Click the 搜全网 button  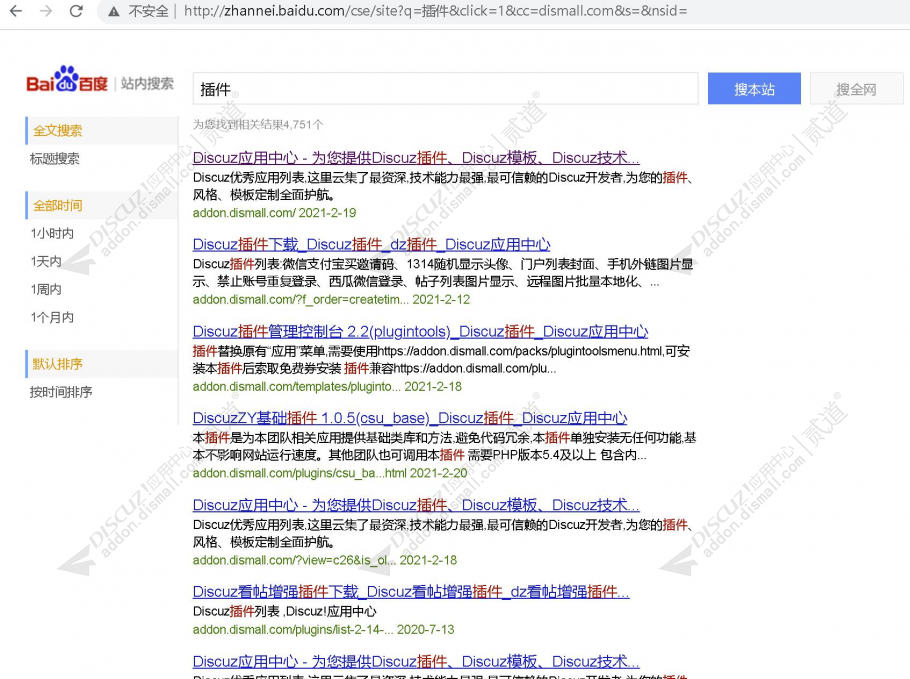click(856, 89)
